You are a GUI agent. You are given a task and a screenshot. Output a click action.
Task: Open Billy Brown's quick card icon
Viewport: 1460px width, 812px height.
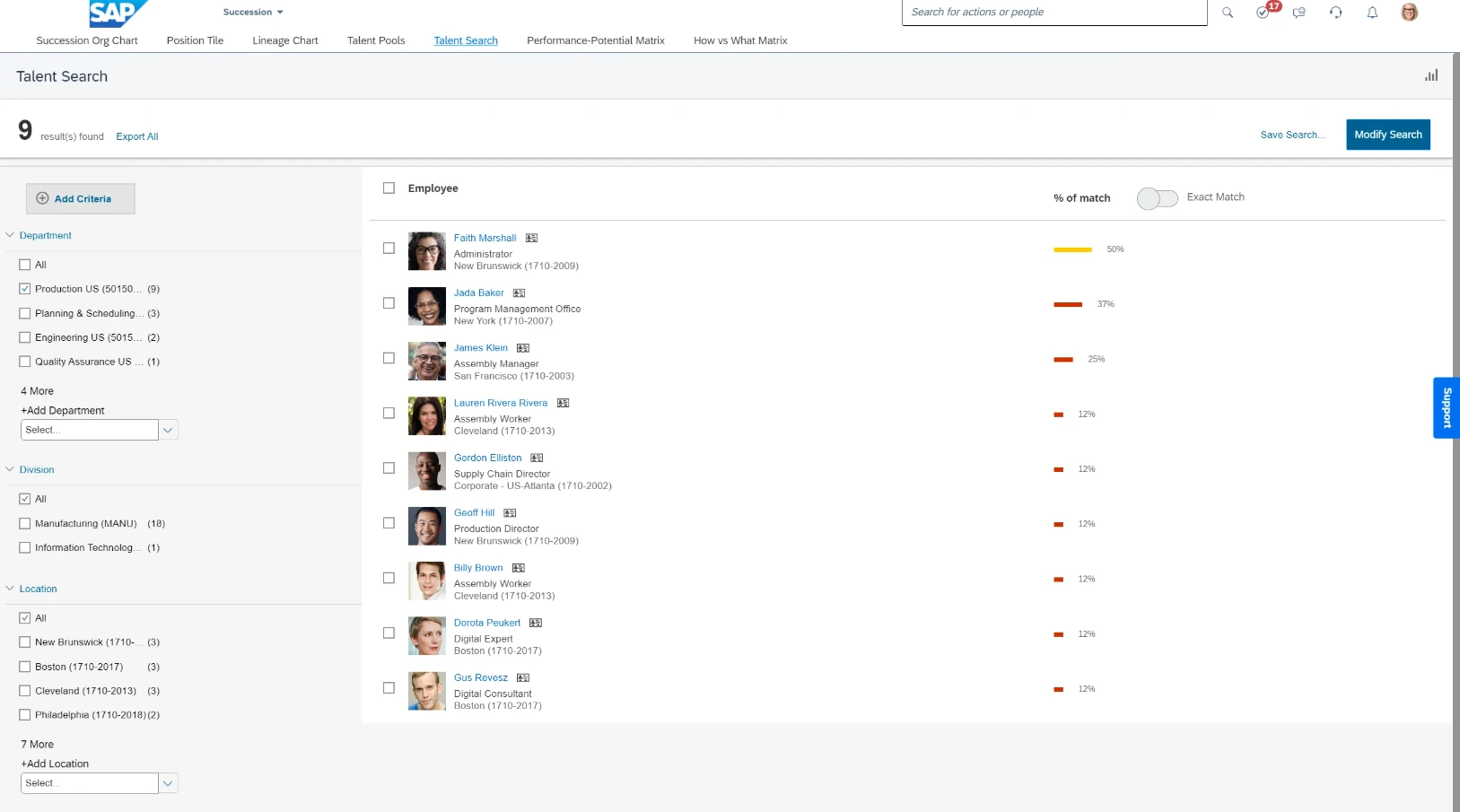[518, 568]
